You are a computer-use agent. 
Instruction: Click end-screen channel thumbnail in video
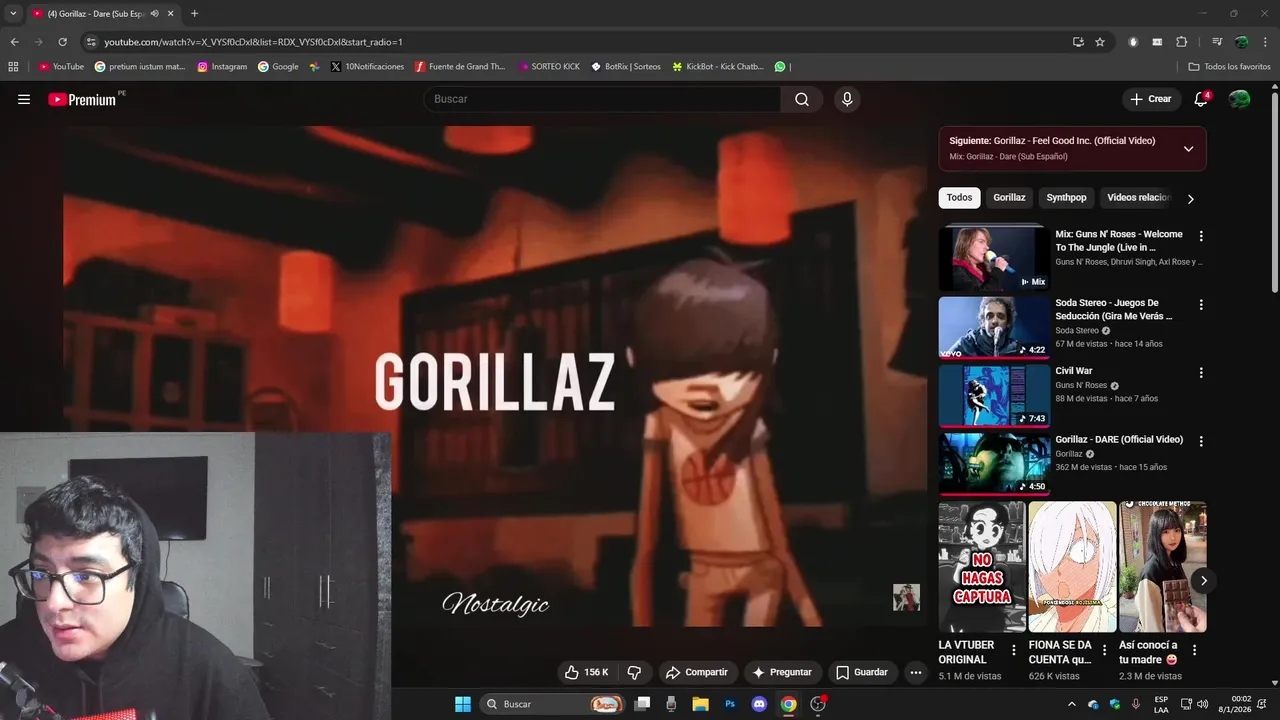click(x=906, y=597)
